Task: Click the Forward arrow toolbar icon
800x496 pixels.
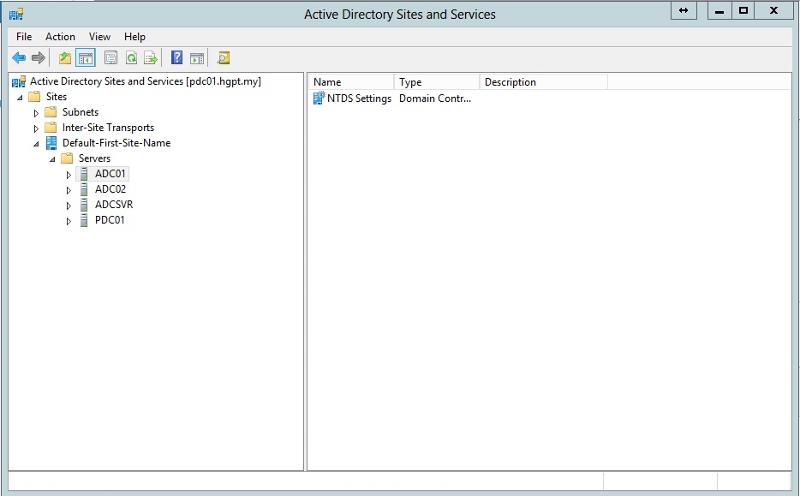Action: pos(38,58)
